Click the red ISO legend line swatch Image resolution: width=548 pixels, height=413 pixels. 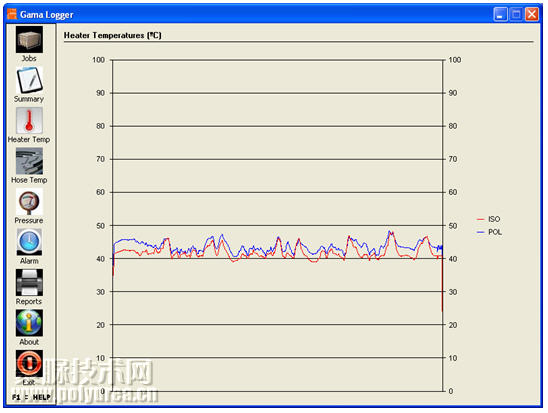tap(481, 219)
